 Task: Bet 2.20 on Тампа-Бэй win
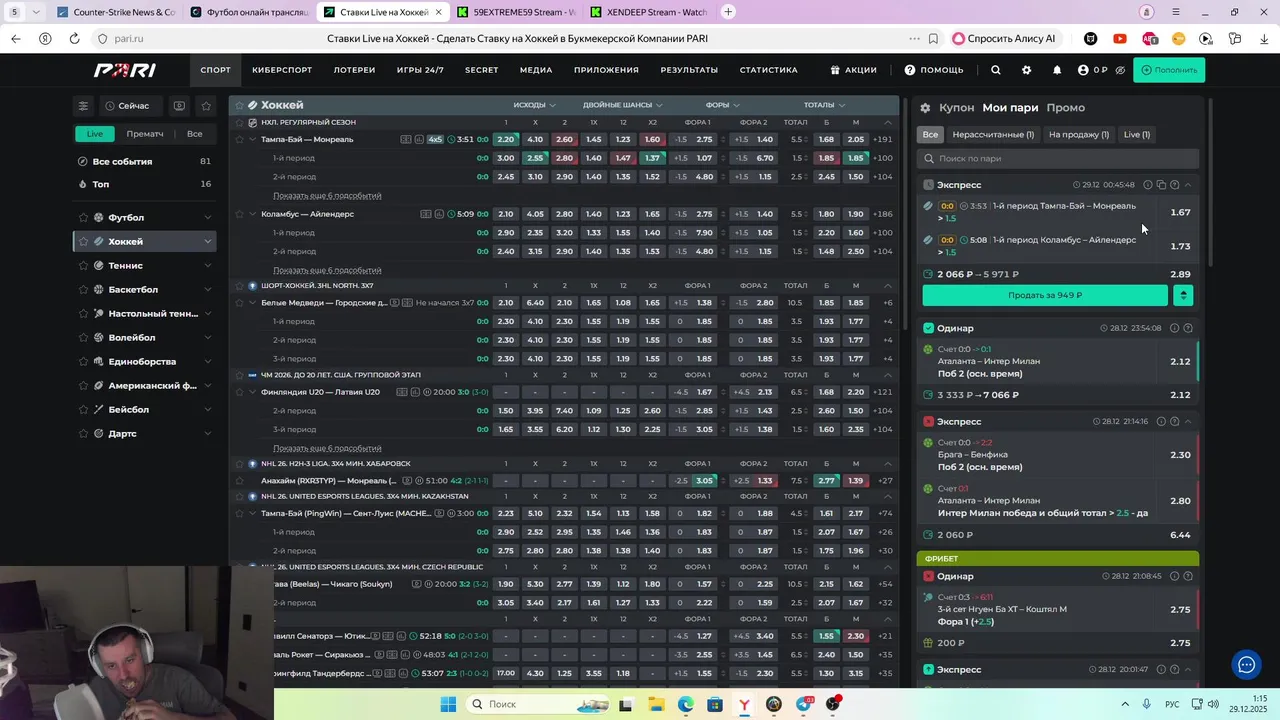coord(506,139)
